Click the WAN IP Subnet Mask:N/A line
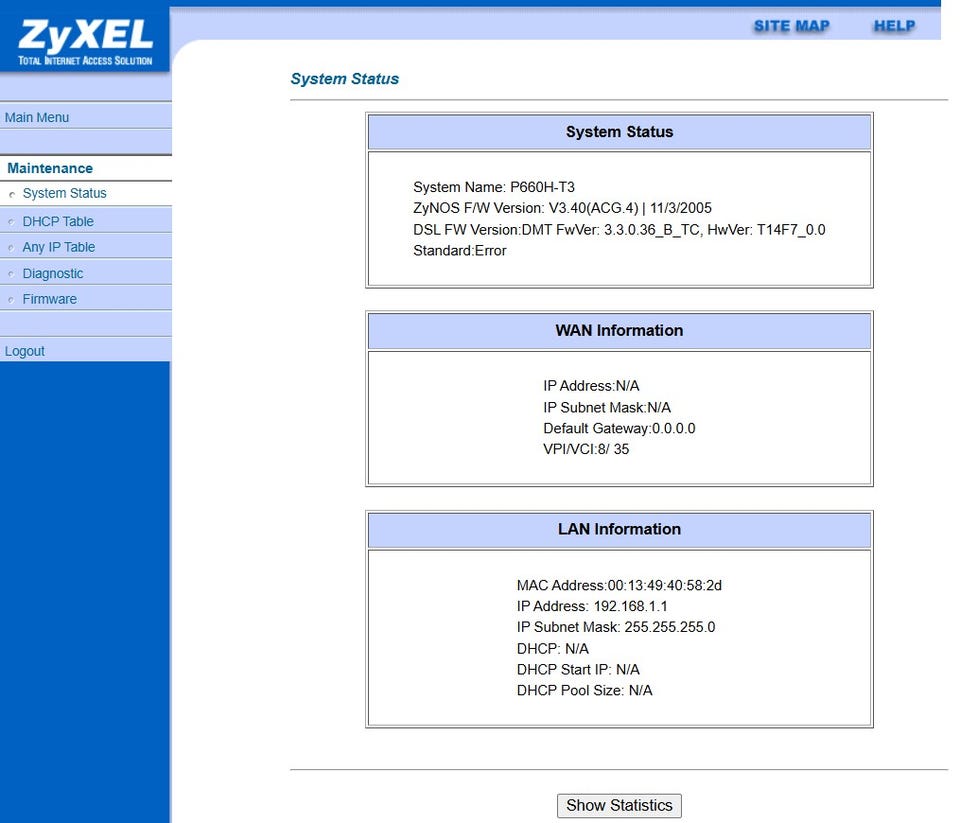 [607, 407]
